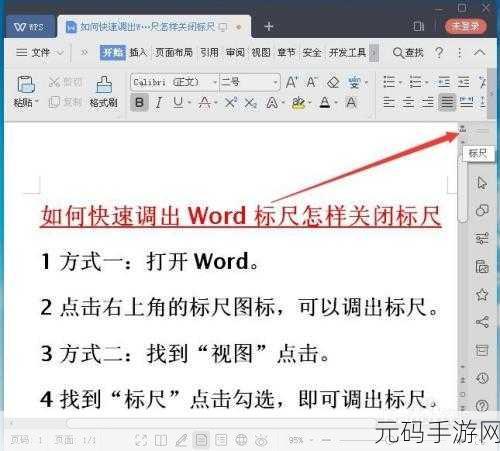
Task: Open the 开发工具 tab
Action: pos(348,53)
